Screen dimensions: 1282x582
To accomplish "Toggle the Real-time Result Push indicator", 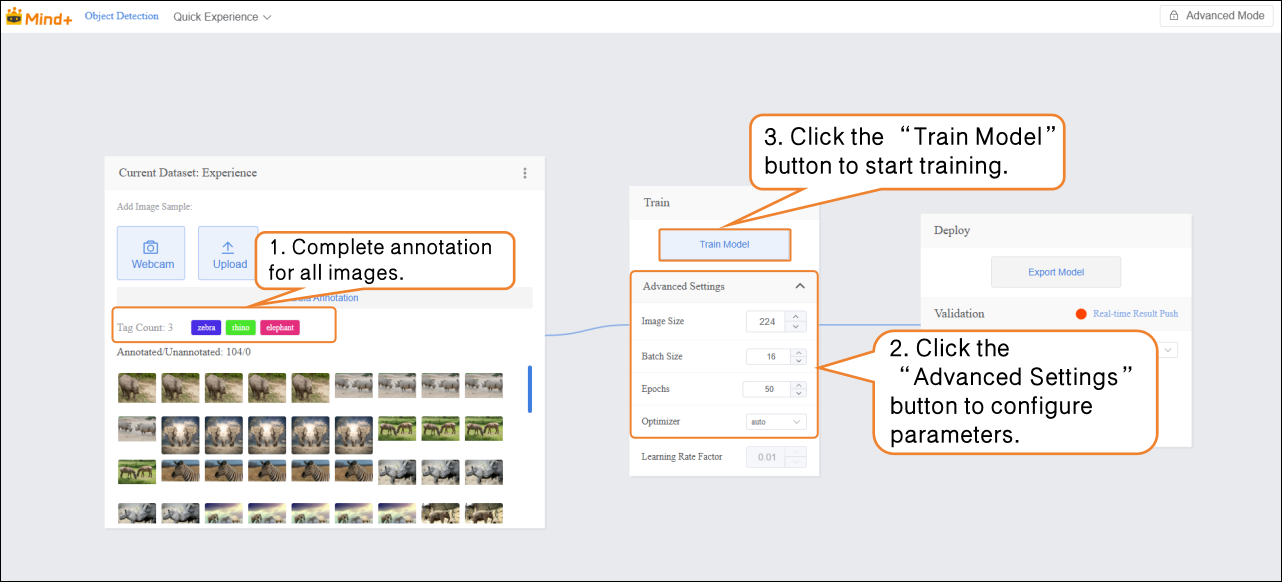I will tap(1081, 314).
